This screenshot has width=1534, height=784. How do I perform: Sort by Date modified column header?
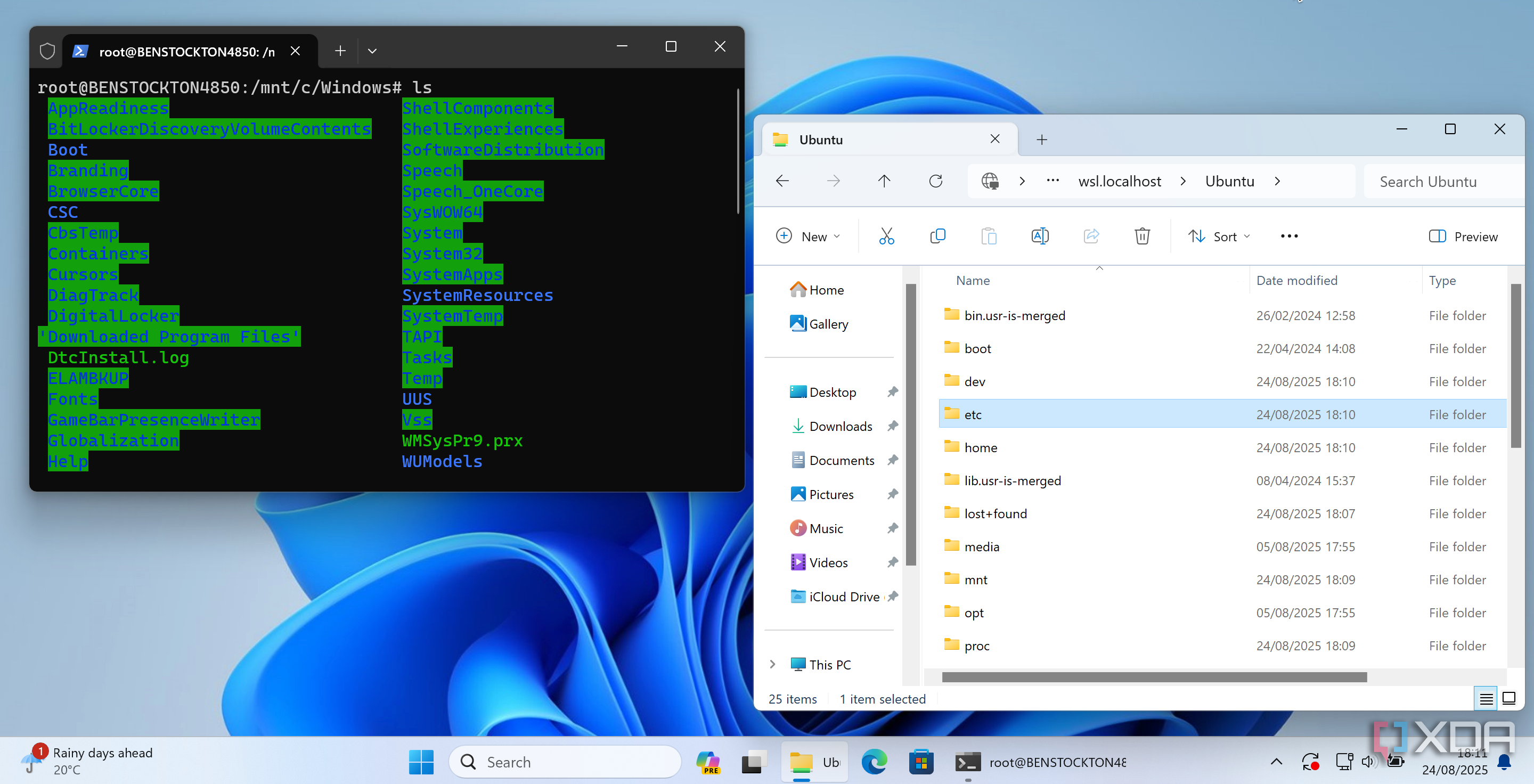click(1296, 280)
